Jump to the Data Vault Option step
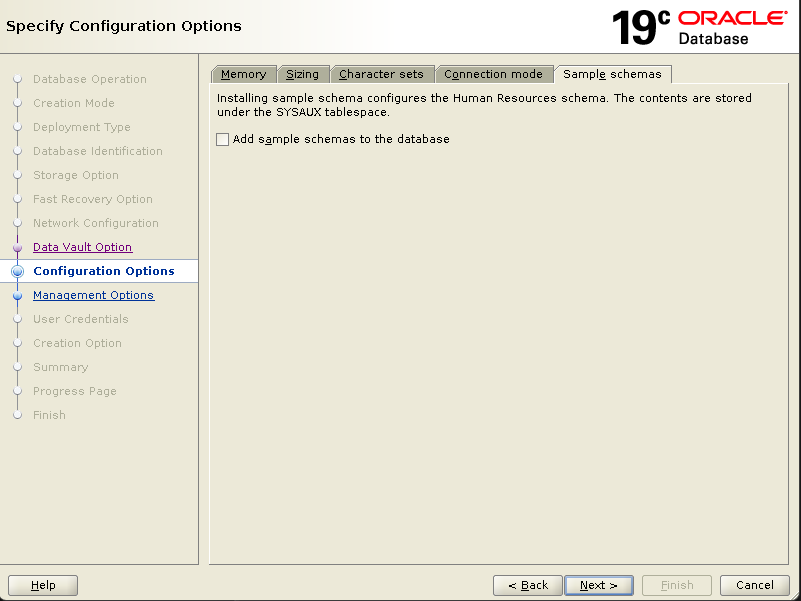 click(x=83, y=247)
